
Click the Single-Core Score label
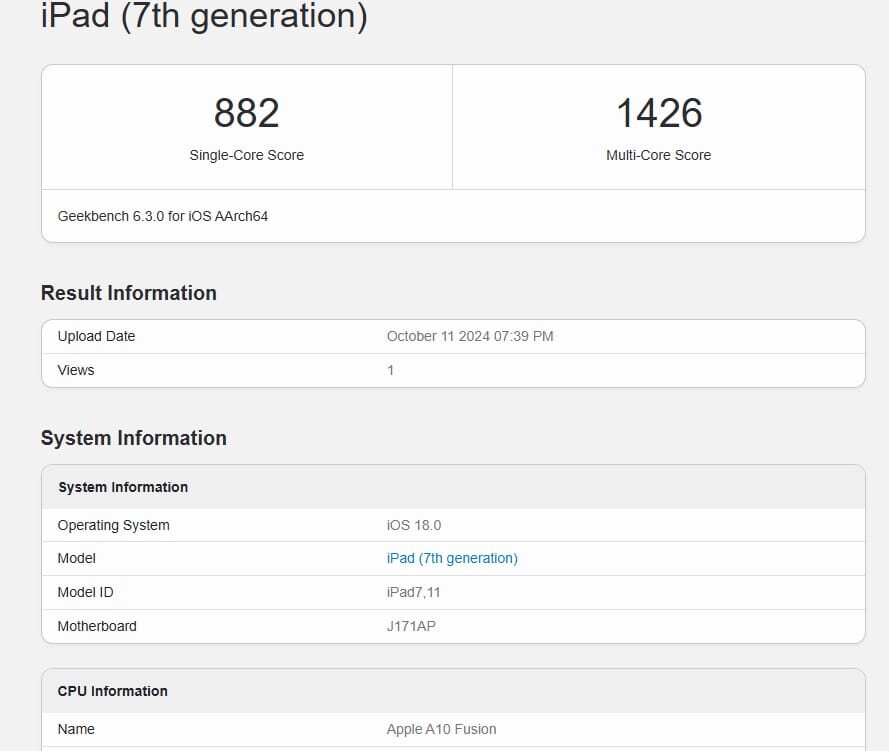(x=247, y=155)
